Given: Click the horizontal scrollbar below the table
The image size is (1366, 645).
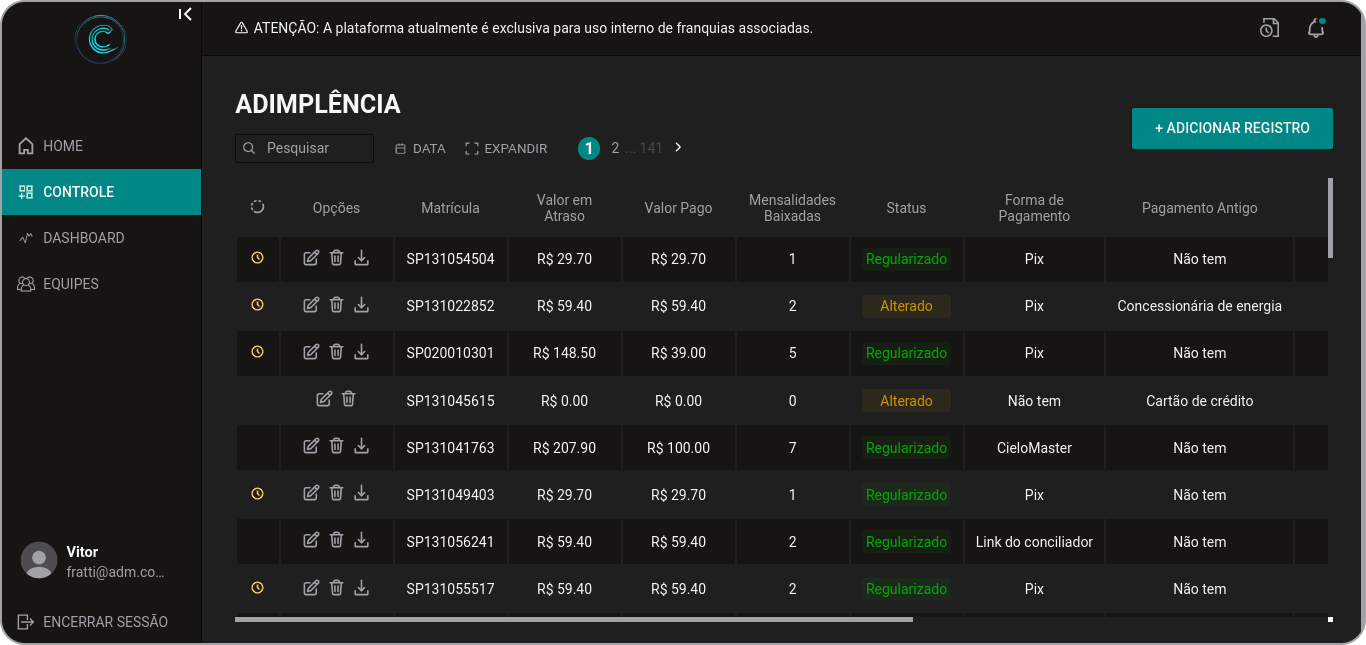Looking at the screenshot, I should point(573,620).
